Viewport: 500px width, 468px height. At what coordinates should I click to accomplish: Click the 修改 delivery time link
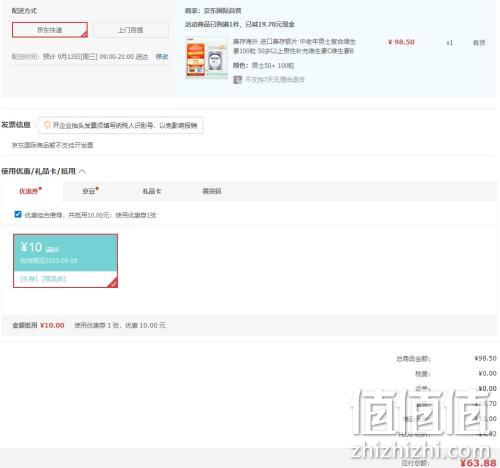coord(162,57)
